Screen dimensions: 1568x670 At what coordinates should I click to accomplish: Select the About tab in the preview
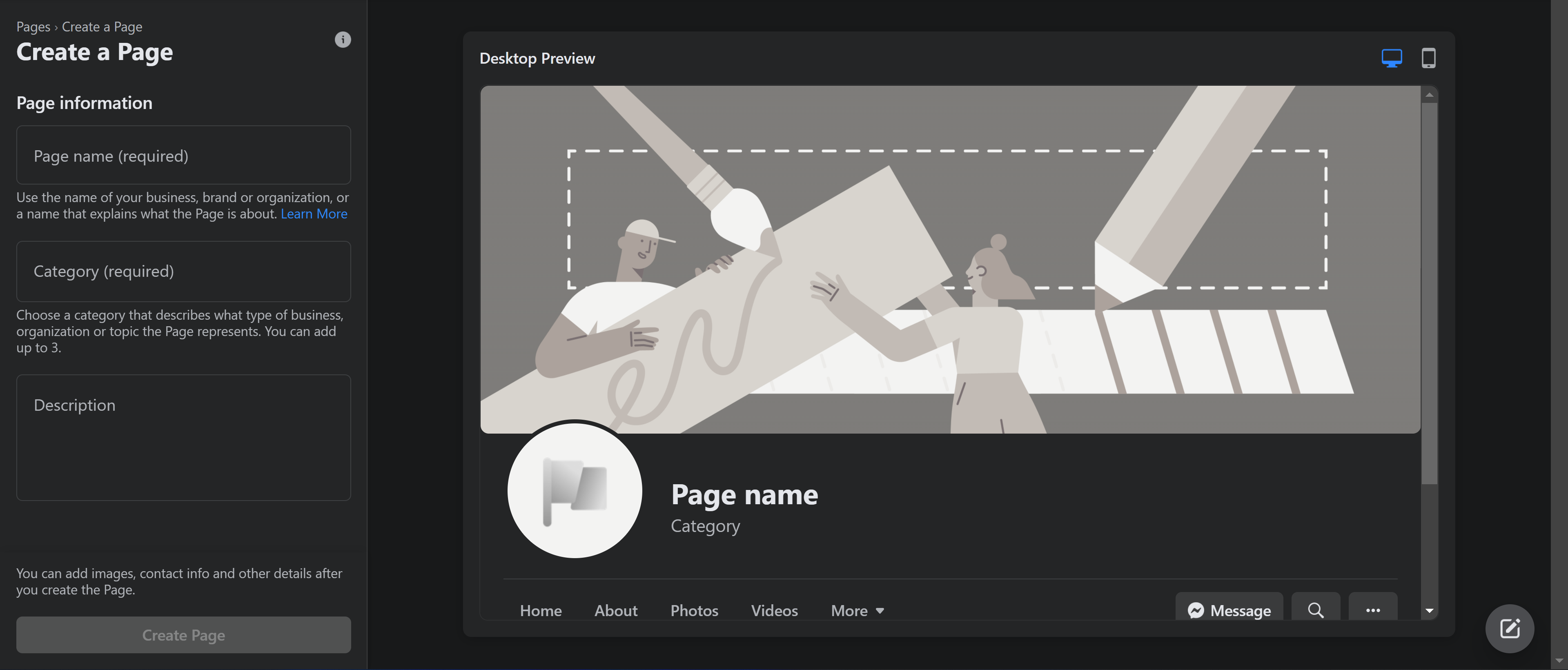point(615,610)
